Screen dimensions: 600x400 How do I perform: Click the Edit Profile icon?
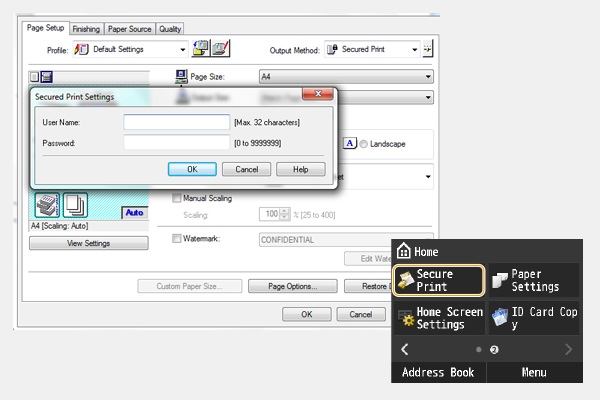(221, 49)
